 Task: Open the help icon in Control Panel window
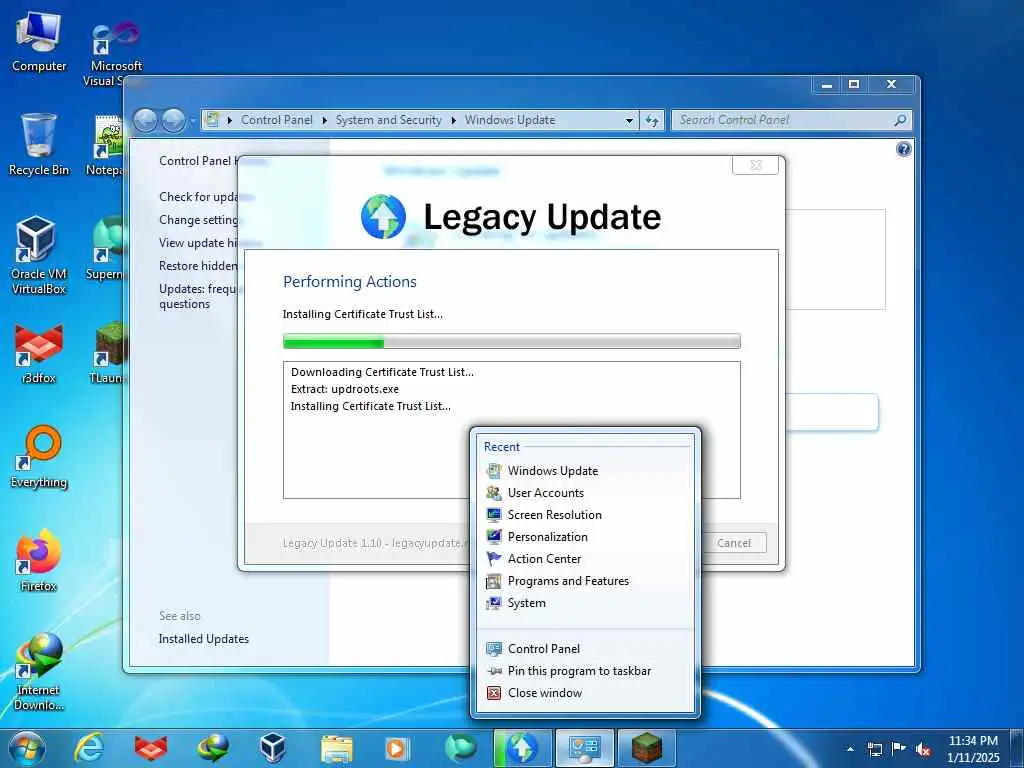(904, 149)
